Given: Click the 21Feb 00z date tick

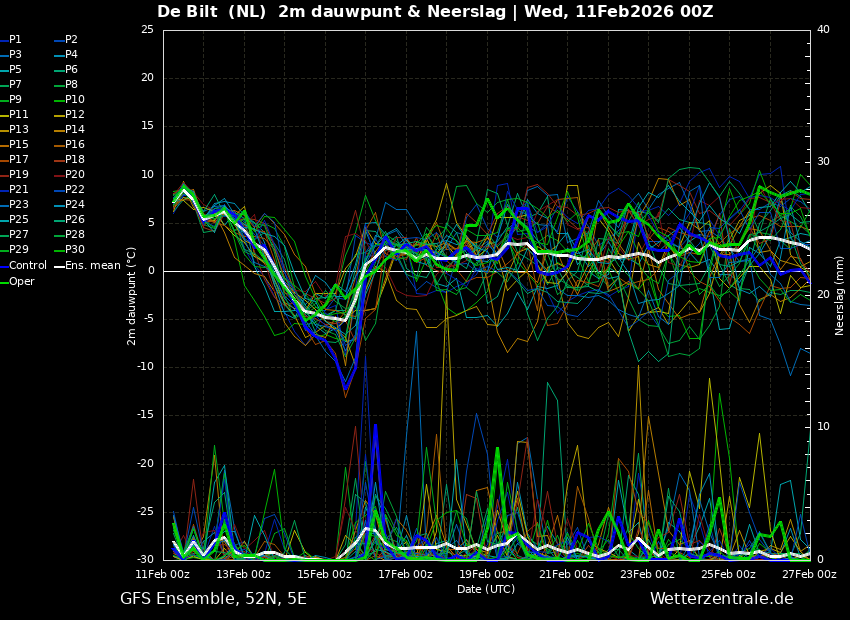Looking at the screenshot, I should 567,574.
